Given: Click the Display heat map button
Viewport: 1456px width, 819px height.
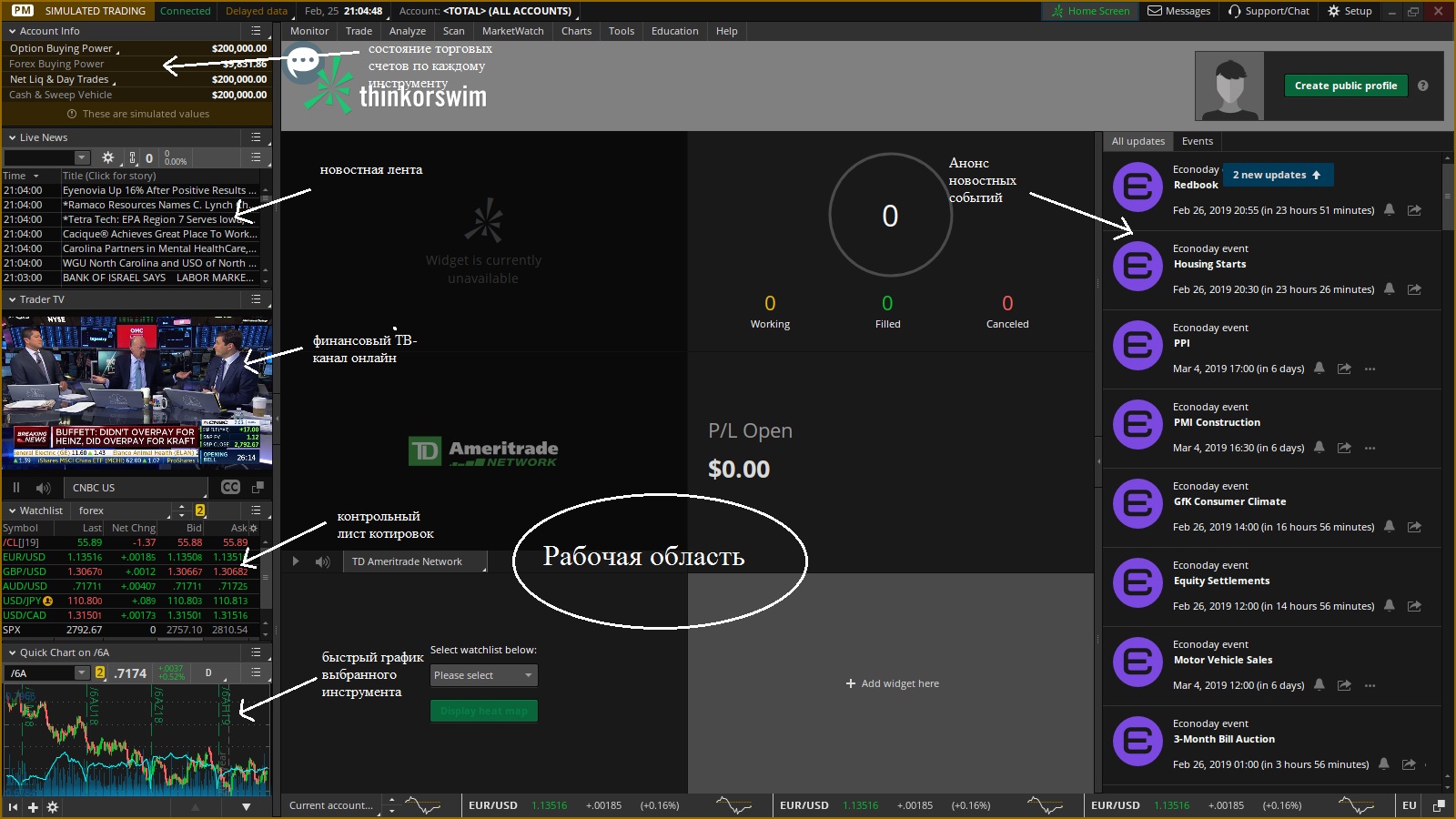Looking at the screenshot, I should coord(484,711).
